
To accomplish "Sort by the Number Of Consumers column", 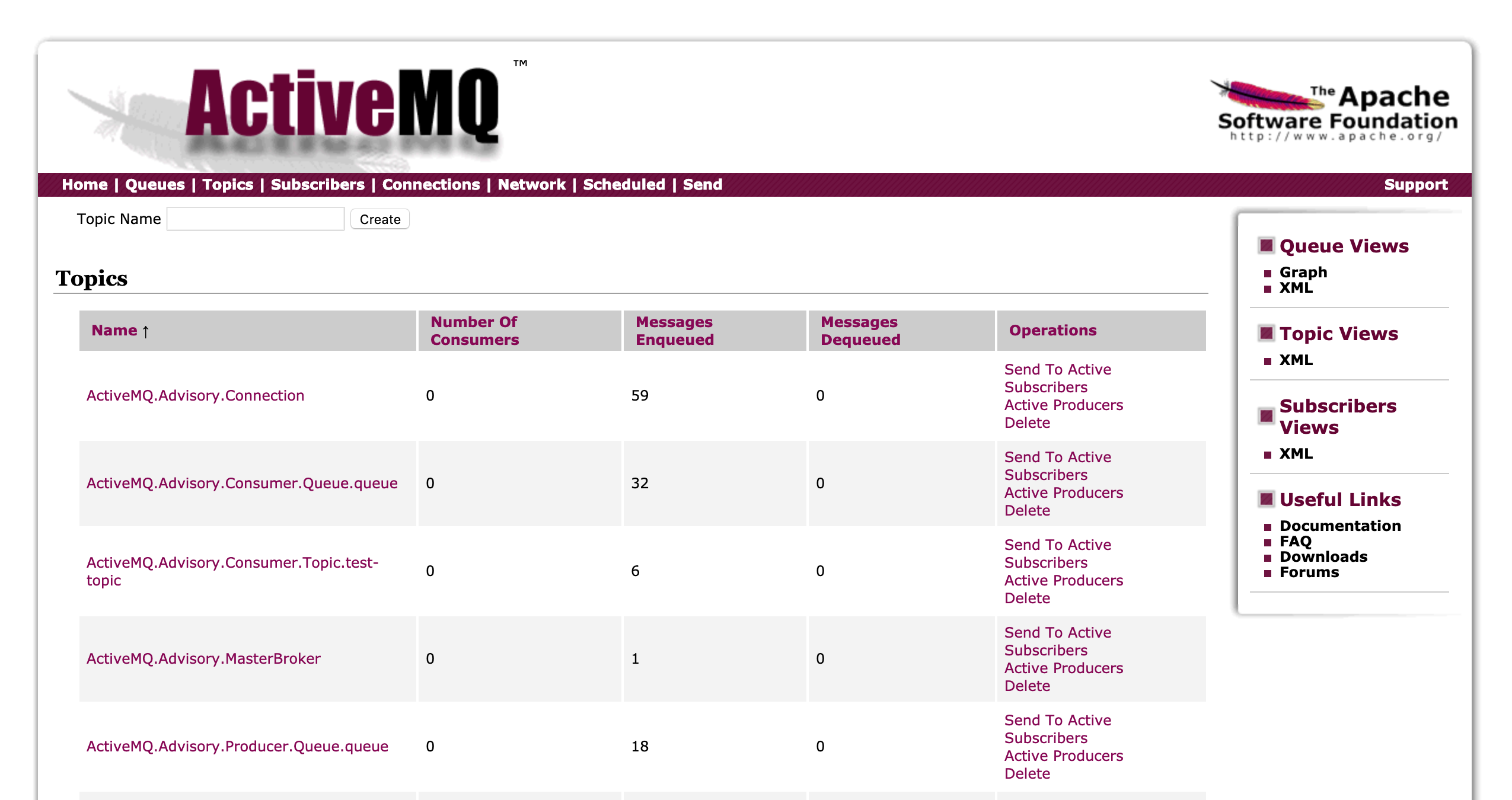I will point(474,331).
